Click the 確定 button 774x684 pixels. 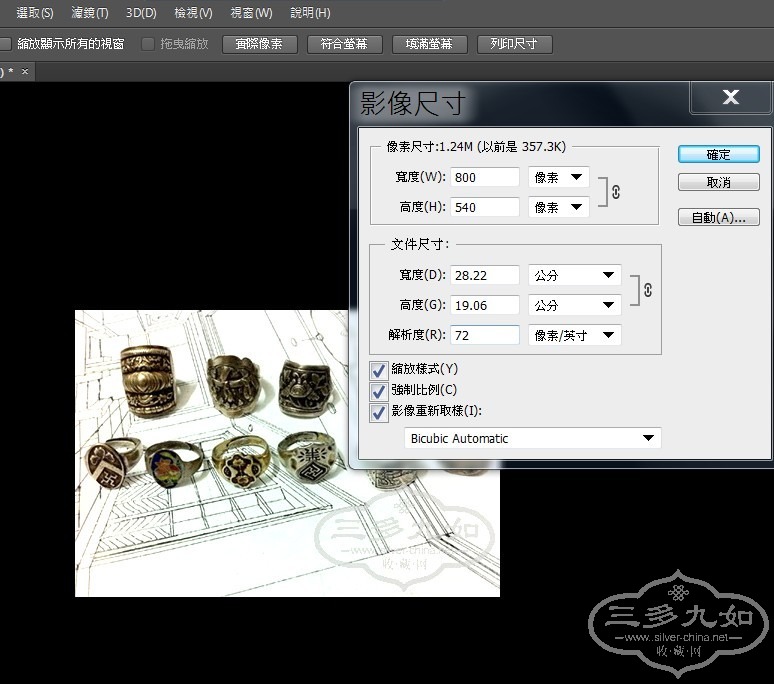coord(718,155)
